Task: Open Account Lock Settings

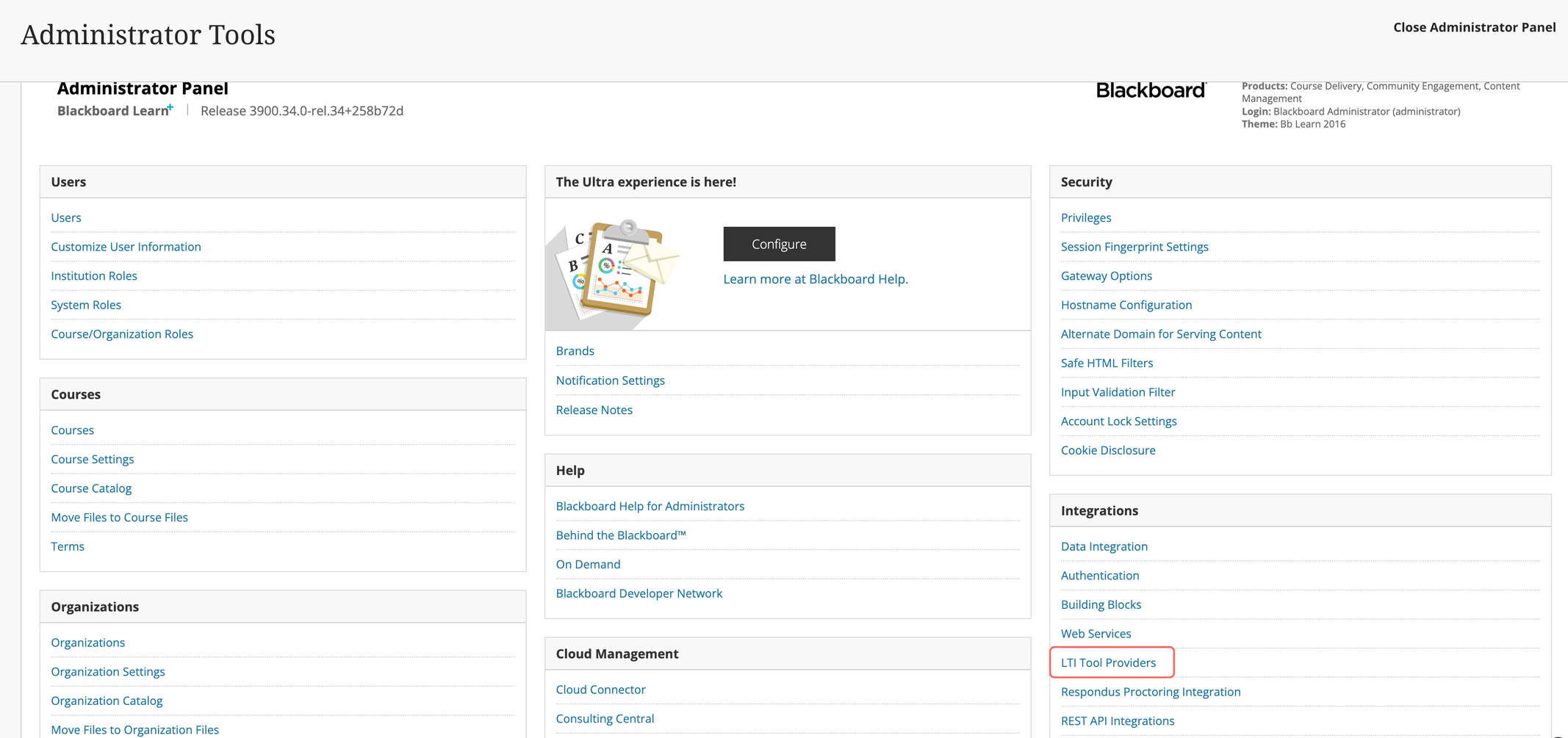Action: 1119,422
